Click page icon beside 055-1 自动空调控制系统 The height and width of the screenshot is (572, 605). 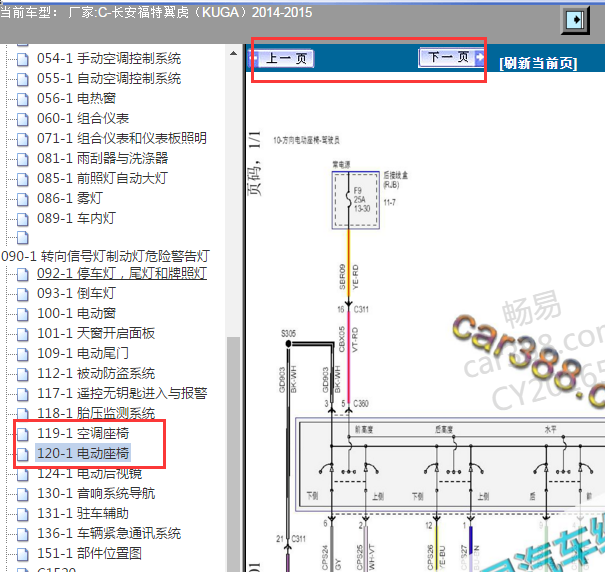click(x=23, y=80)
